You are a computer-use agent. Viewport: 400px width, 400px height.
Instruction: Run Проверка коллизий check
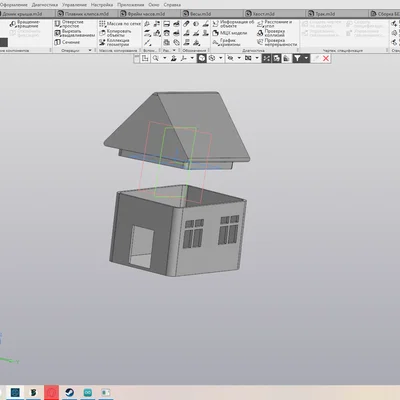click(x=271, y=33)
